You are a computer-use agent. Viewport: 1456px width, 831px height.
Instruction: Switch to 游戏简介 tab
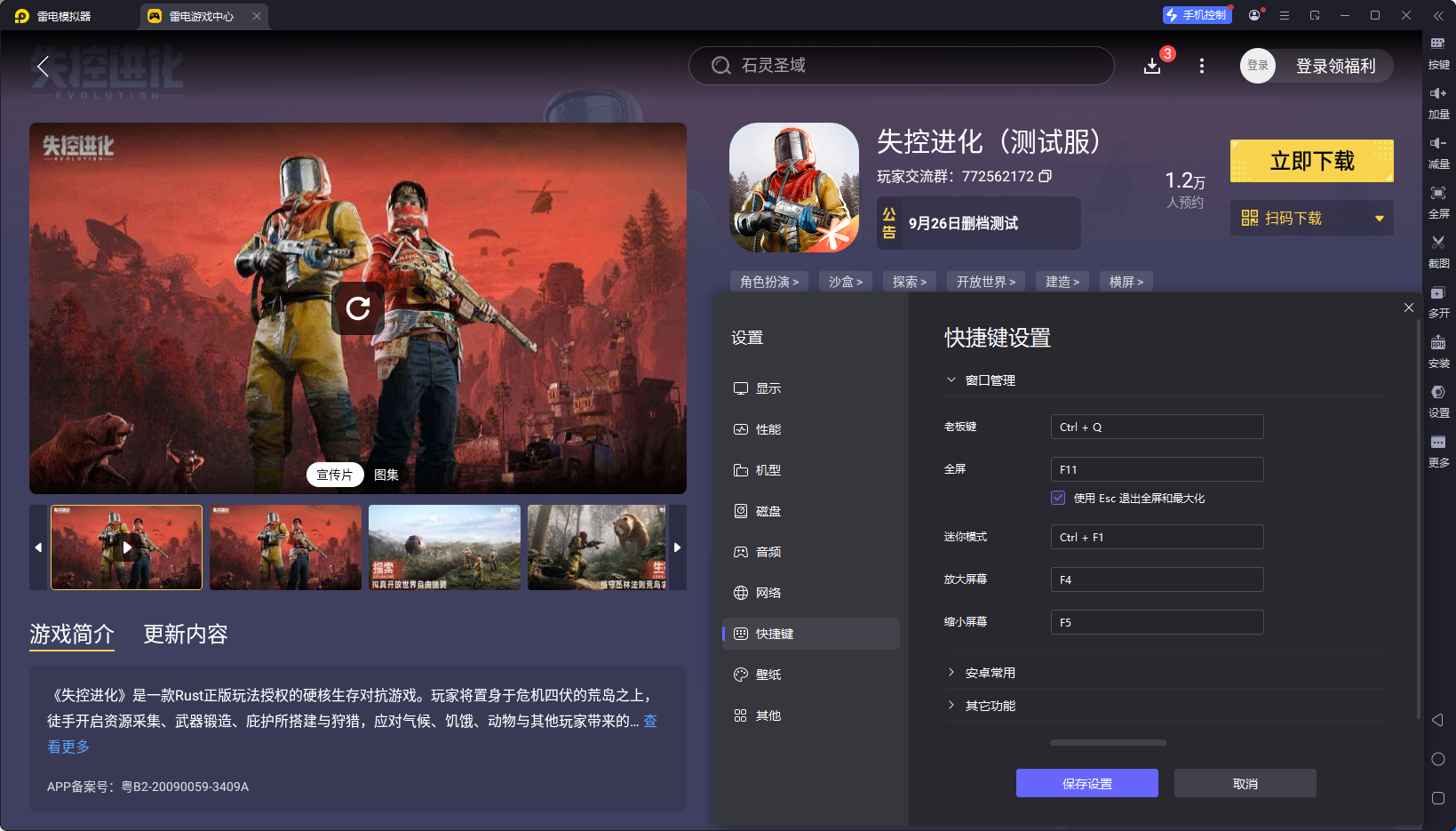pyautogui.click(x=72, y=634)
